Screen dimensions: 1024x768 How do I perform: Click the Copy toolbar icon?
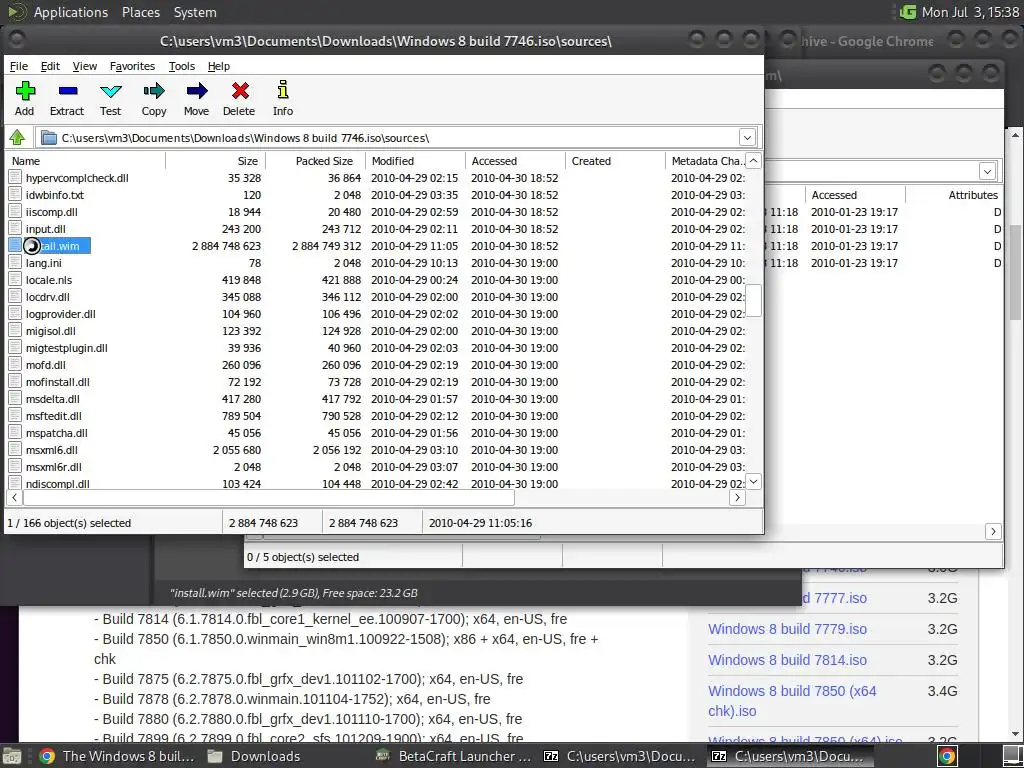[x=154, y=91]
